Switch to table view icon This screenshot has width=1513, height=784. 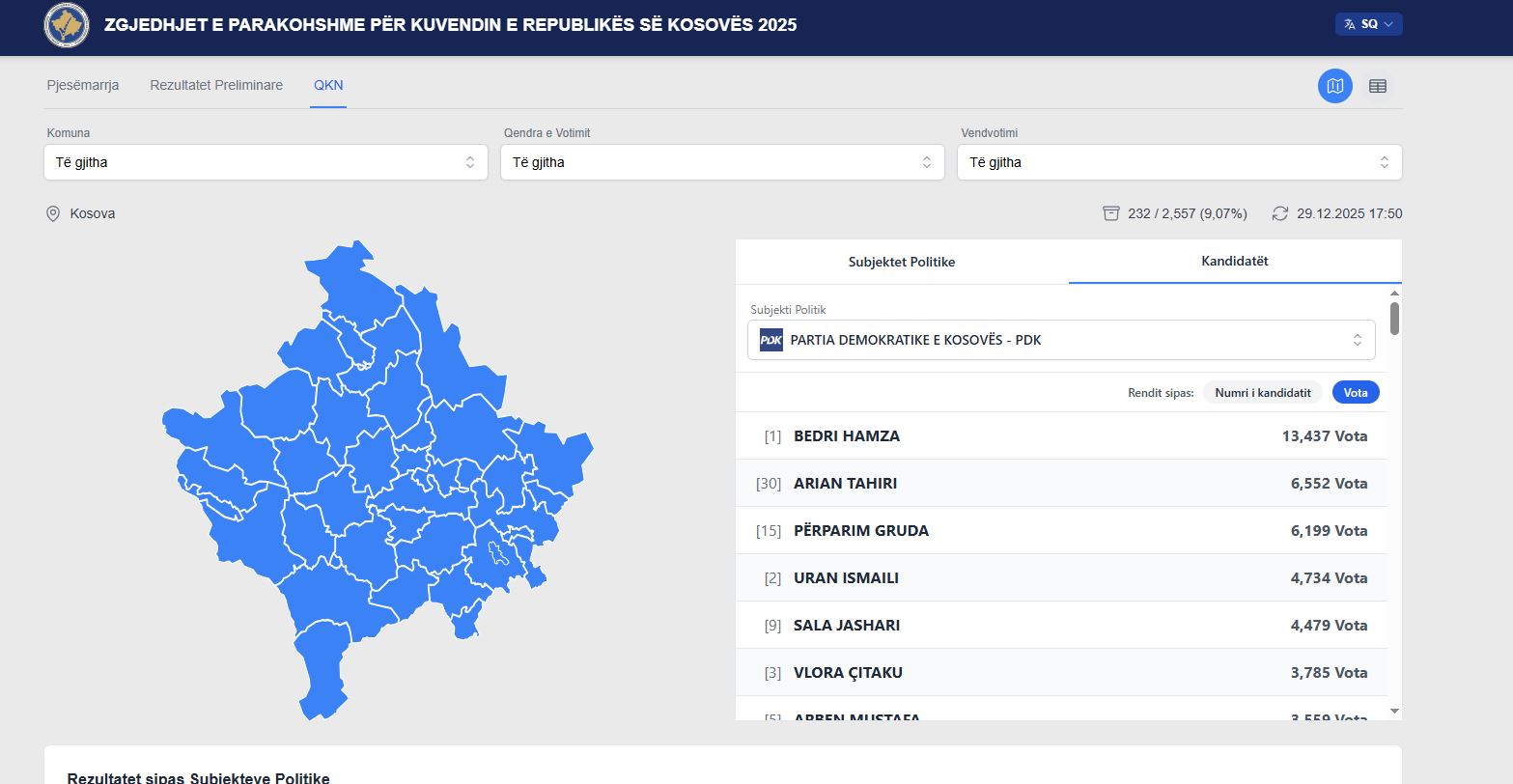[x=1378, y=86]
